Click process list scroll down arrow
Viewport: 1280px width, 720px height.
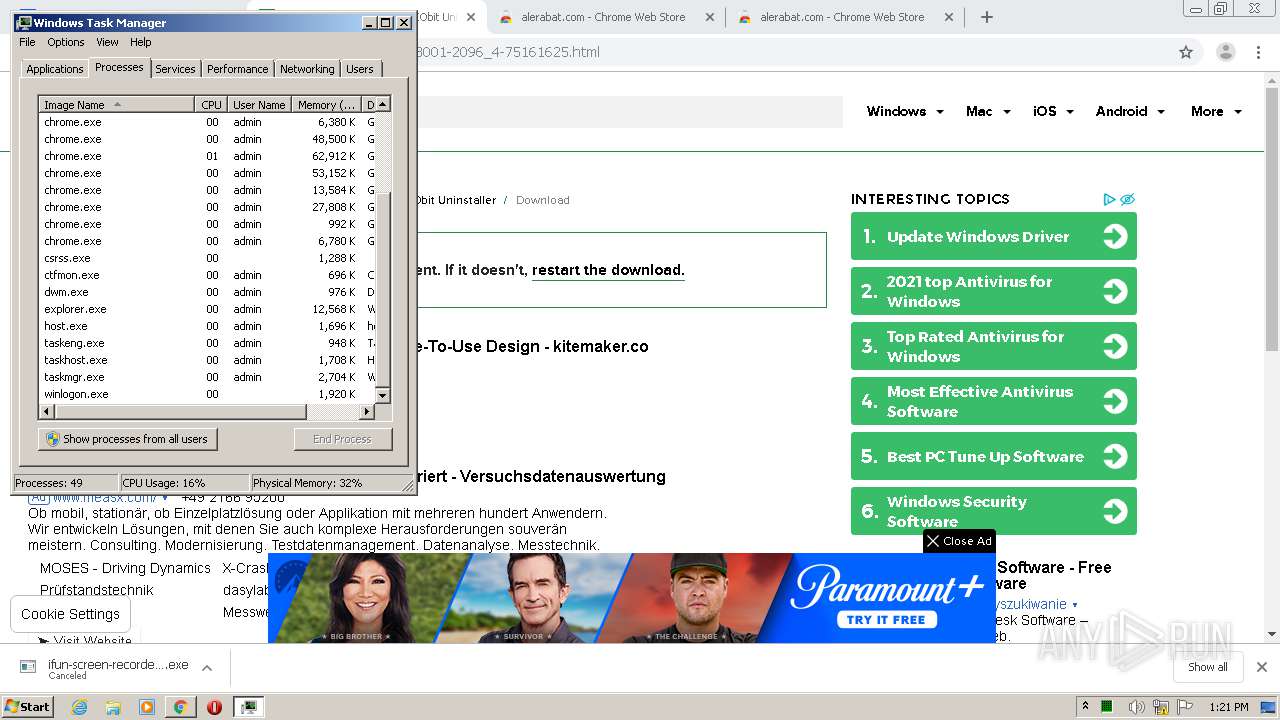point(382,397)
